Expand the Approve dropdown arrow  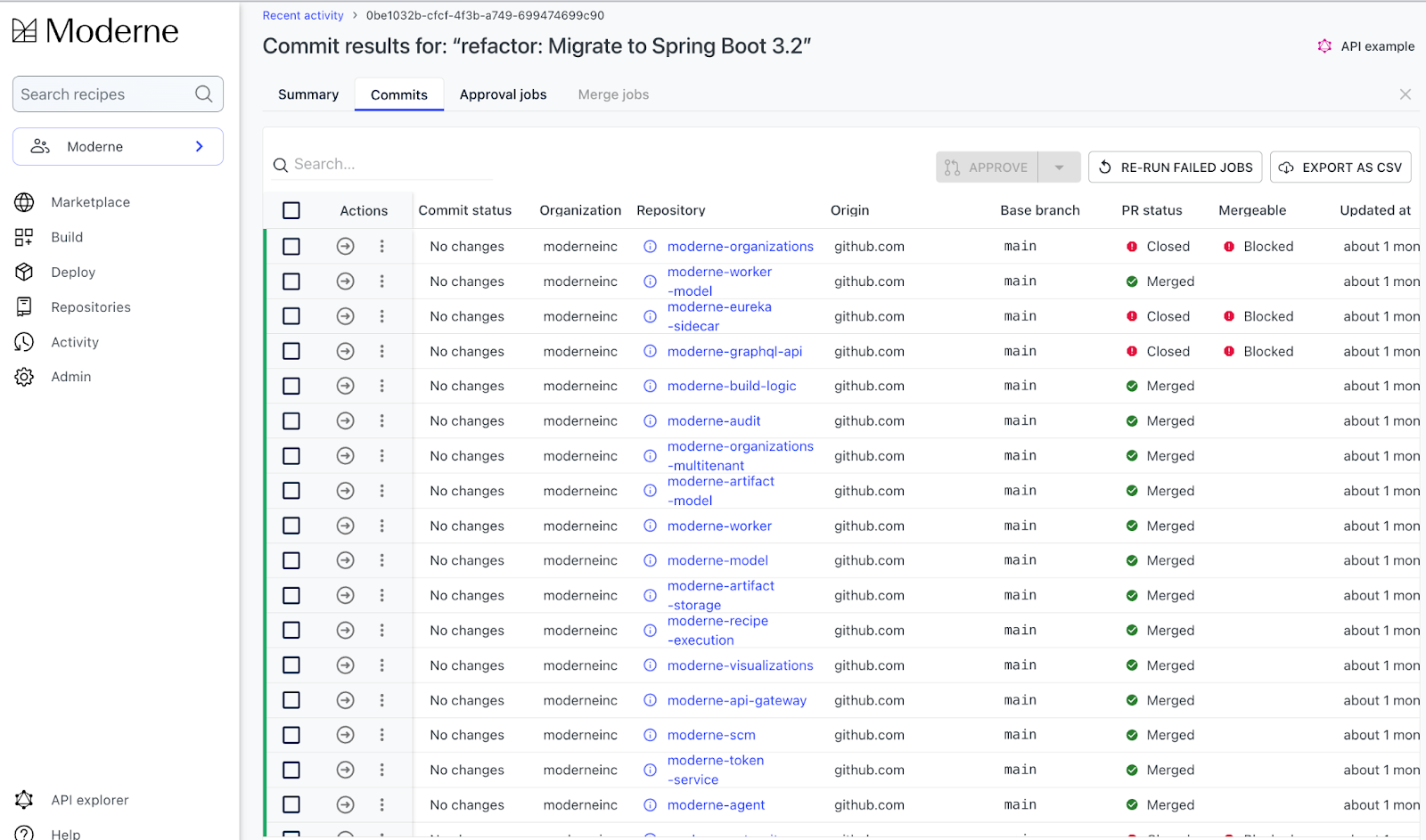pyautogui.click(x=1060, y=167)
